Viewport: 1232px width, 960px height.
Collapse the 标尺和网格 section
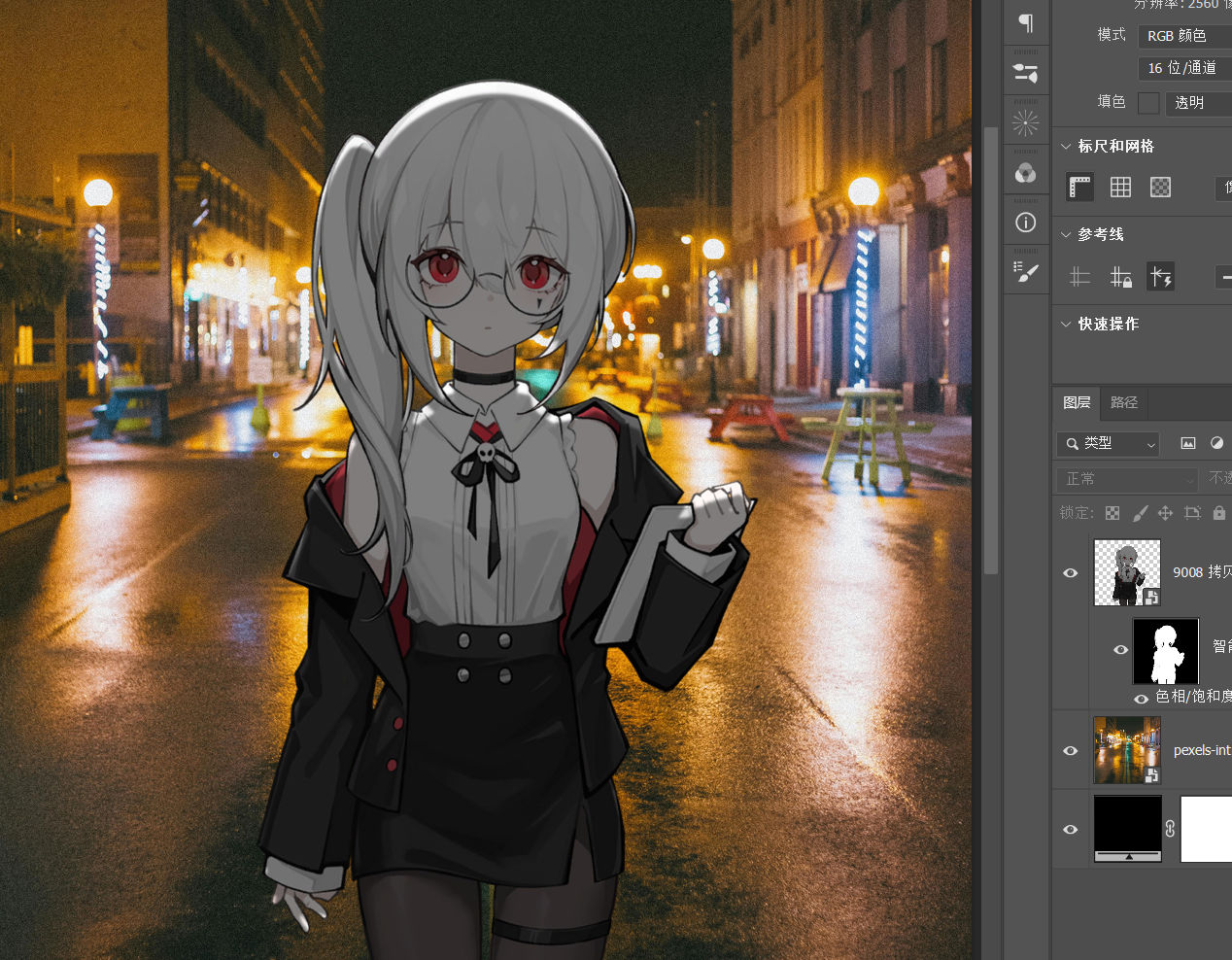click(1066, 146)
